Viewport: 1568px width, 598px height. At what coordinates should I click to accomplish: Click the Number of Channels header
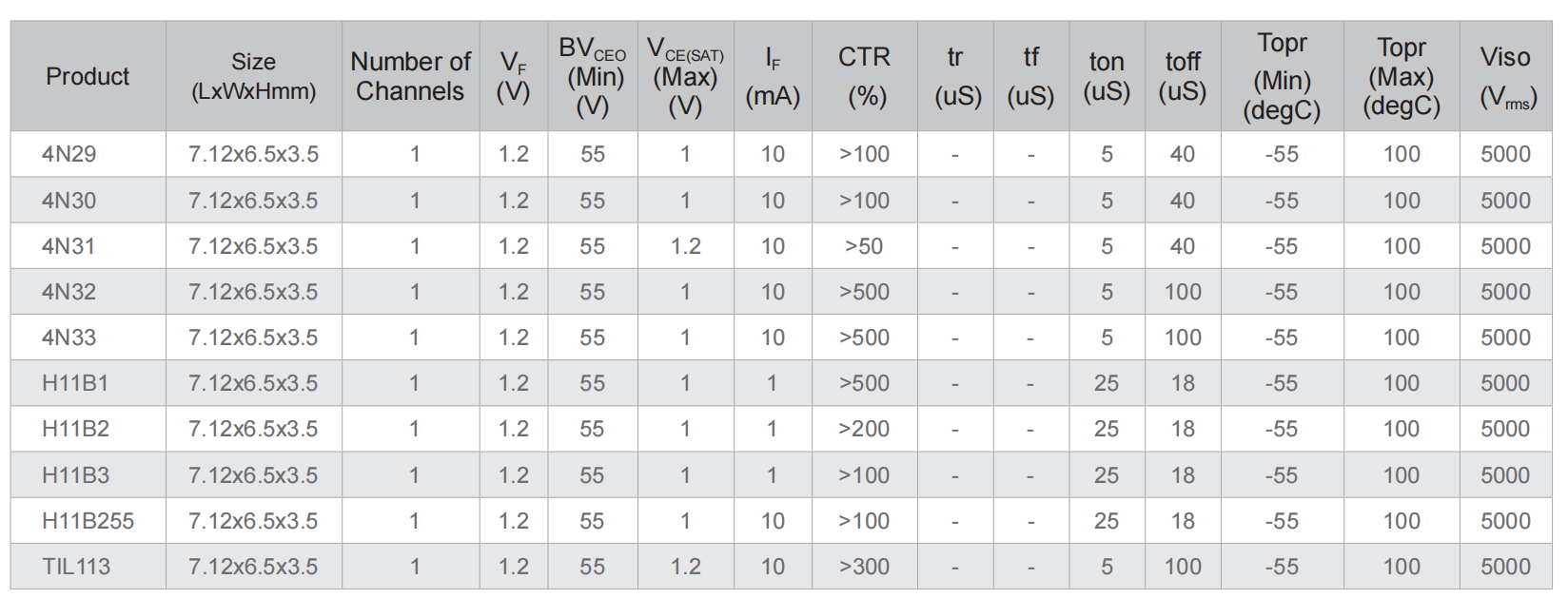pos(410,76)
